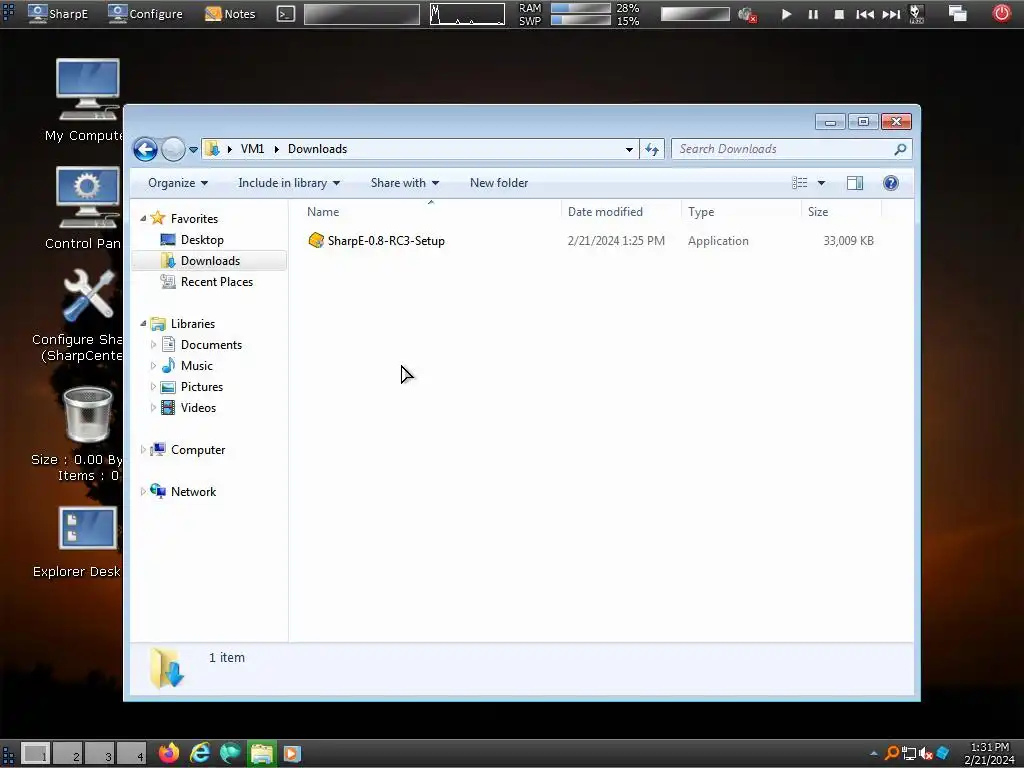This screenshot has width=1024, height=768.
Task: Switch to virtual desktop 4
Action: 131,754
